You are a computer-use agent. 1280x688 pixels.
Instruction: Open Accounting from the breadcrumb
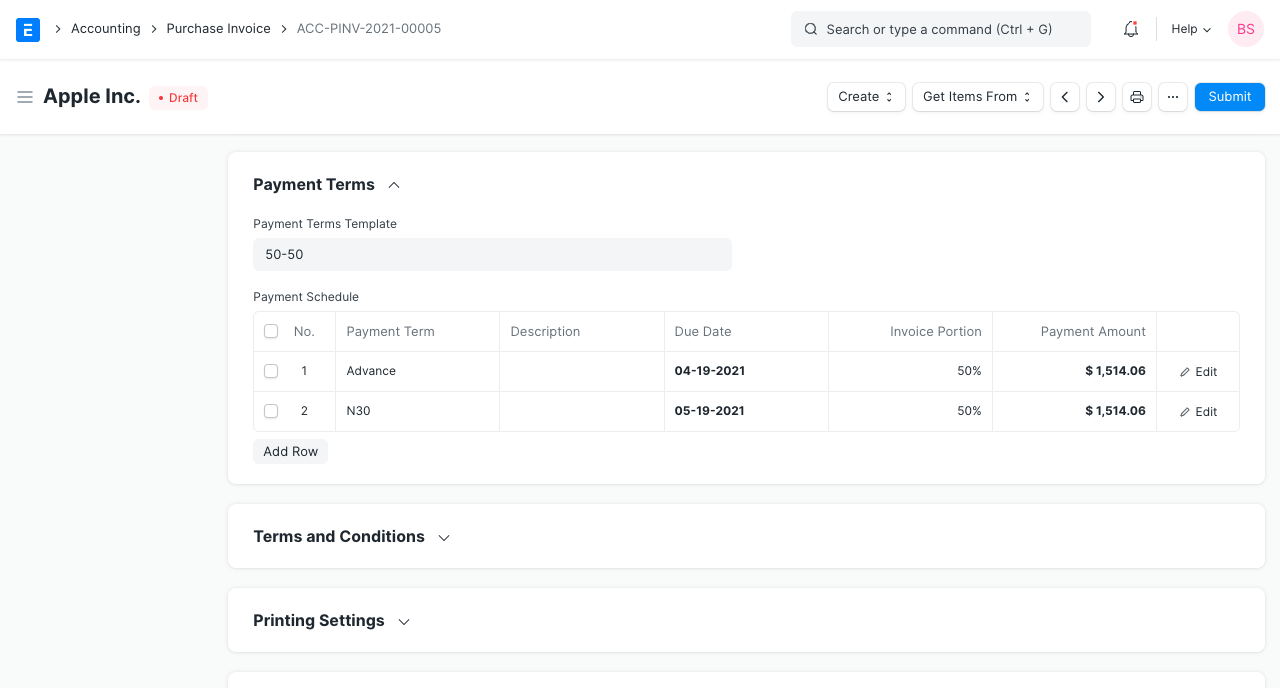105,29
